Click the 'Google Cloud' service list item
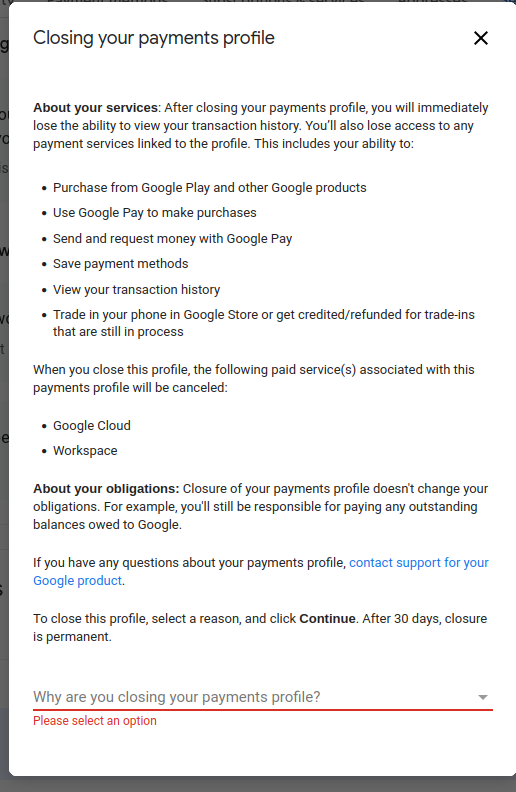This screenshot has width=516, height=792. (92, 426)
